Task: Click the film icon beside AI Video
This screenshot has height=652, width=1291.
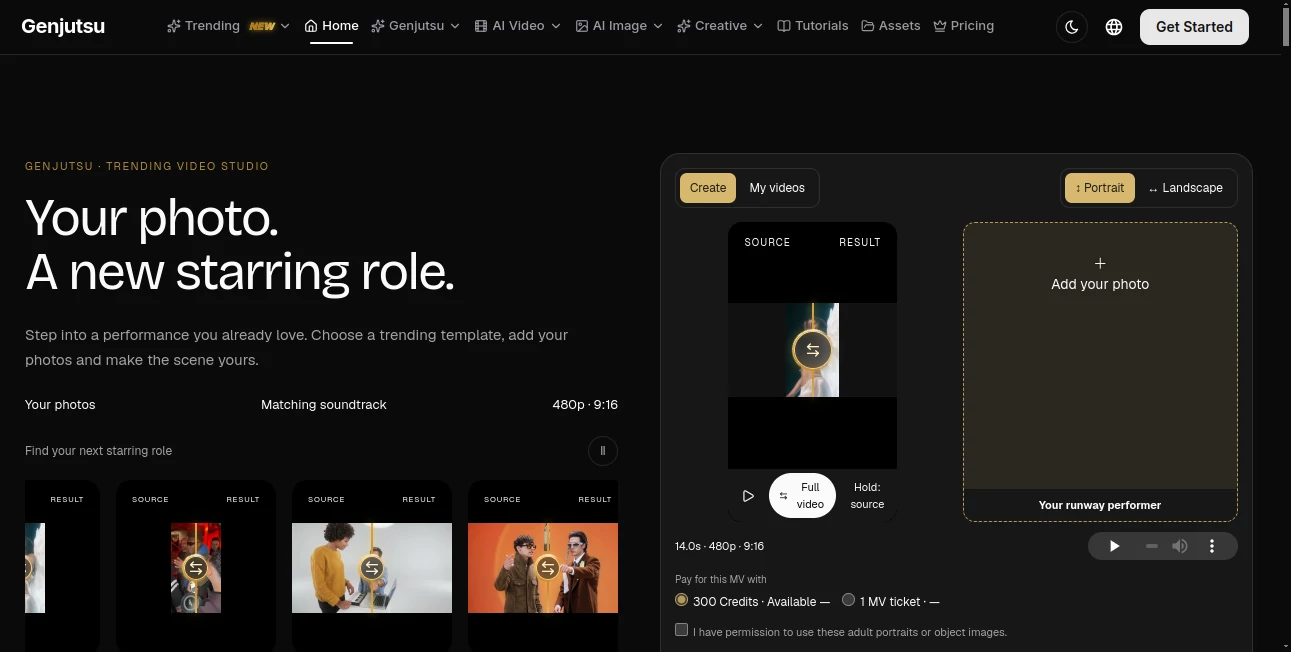Action: (x=481, y=26)
